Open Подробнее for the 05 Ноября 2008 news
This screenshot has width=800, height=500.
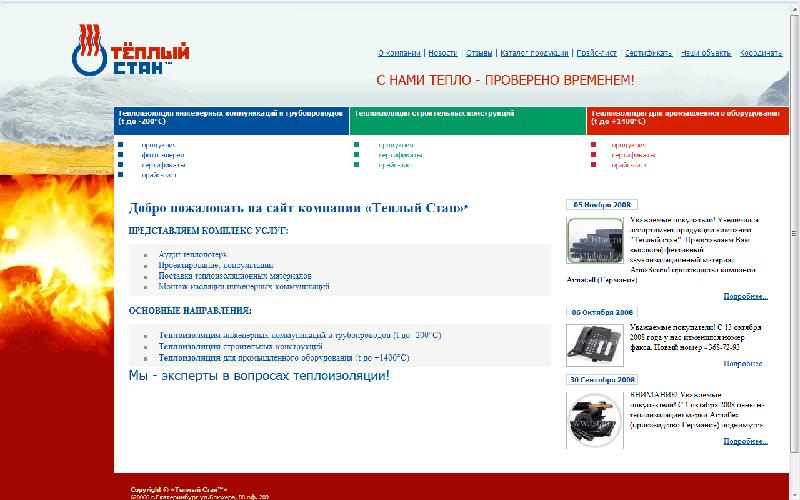(x=745, y=296)
